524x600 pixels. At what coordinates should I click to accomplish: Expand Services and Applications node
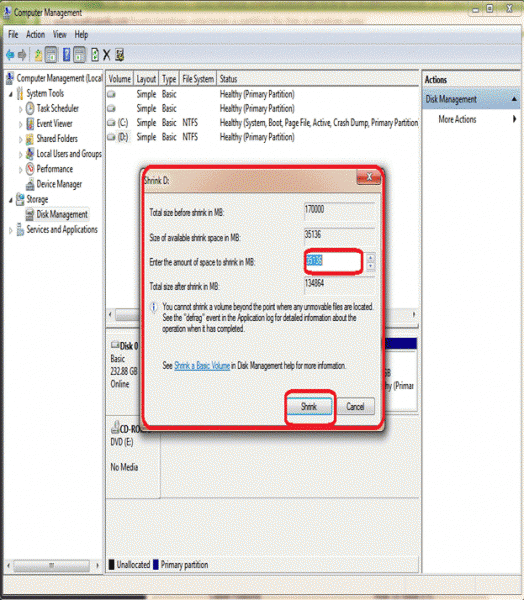[x=11, y=230]
